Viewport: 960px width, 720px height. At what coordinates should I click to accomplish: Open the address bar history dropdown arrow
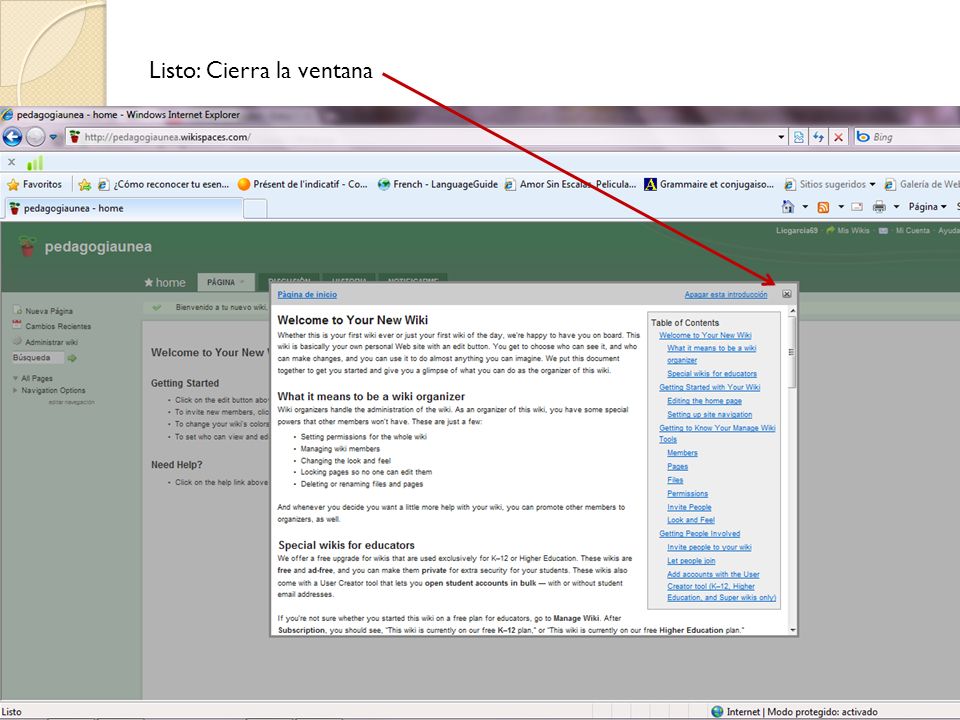[781, 137]
